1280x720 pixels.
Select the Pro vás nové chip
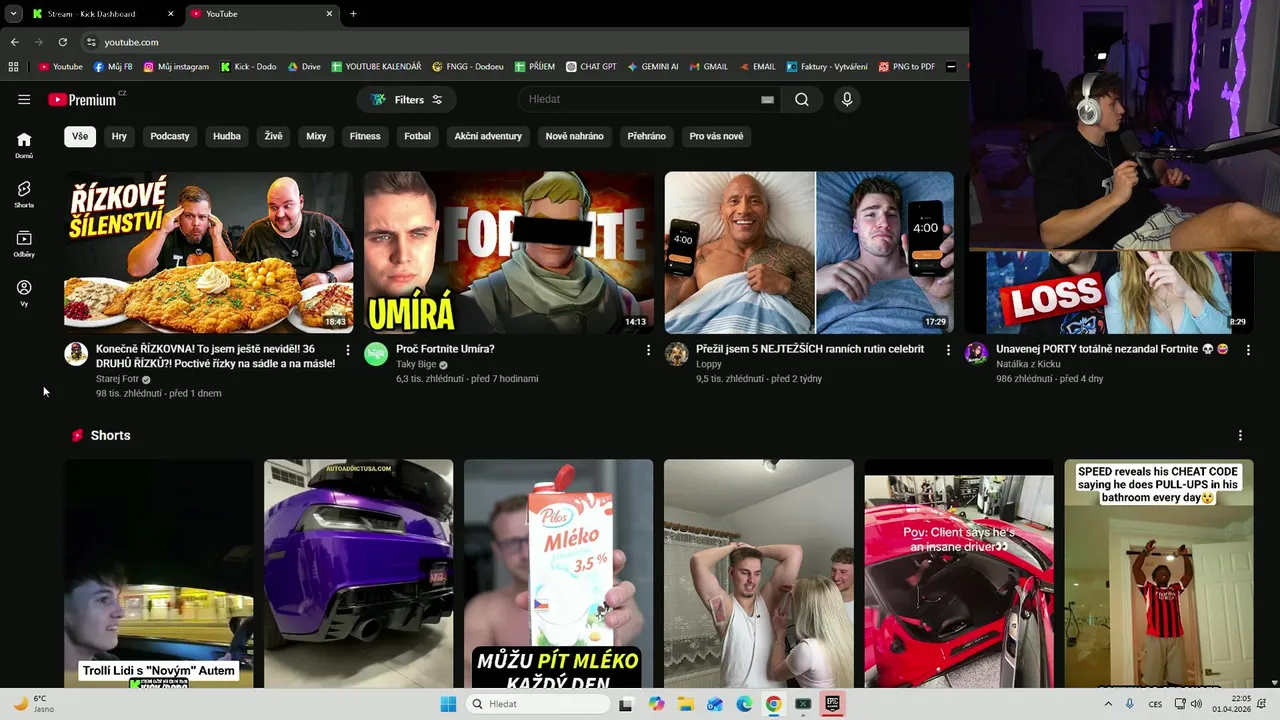tap(716, 136)
